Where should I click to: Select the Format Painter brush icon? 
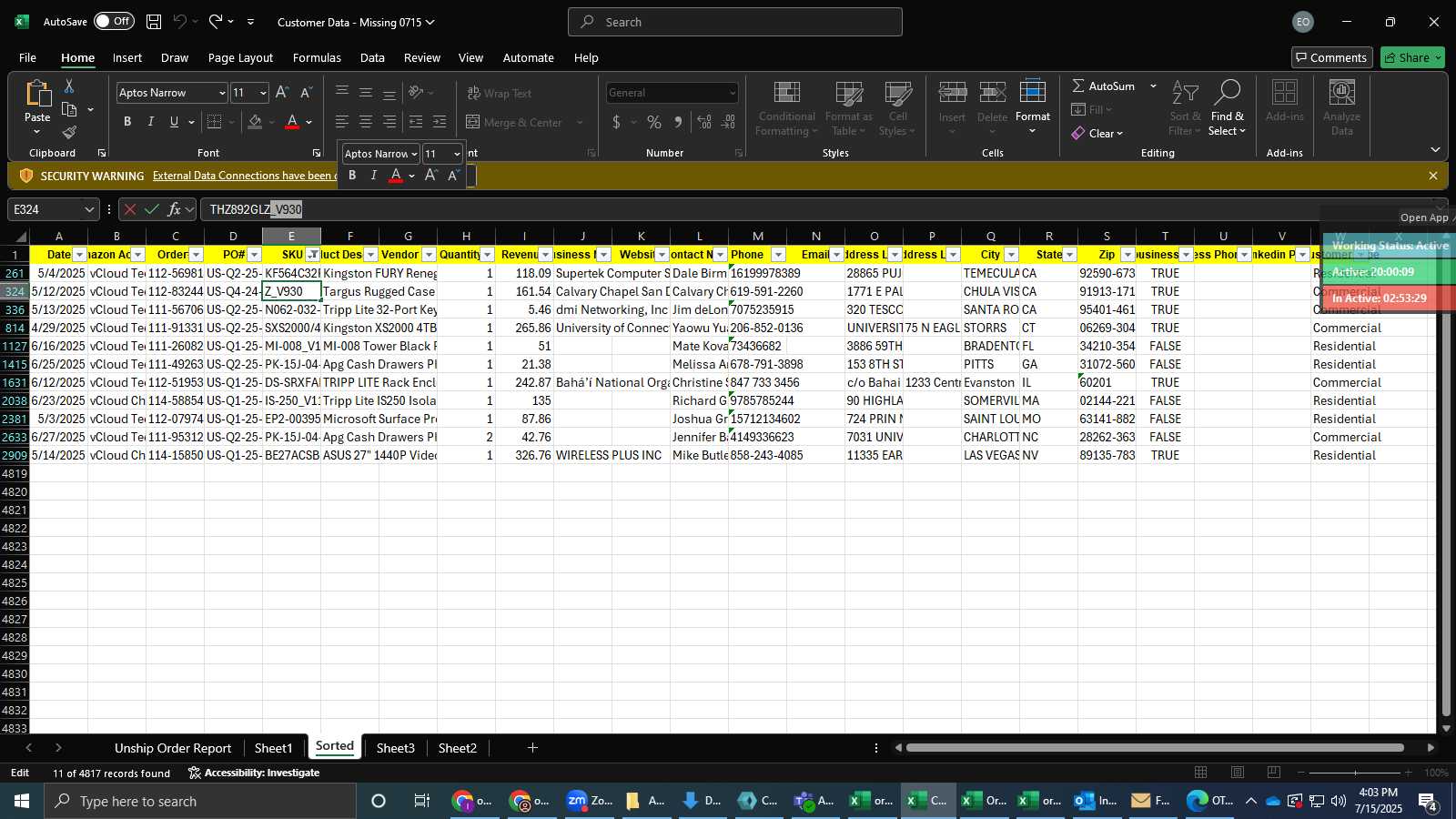point(69,133)
